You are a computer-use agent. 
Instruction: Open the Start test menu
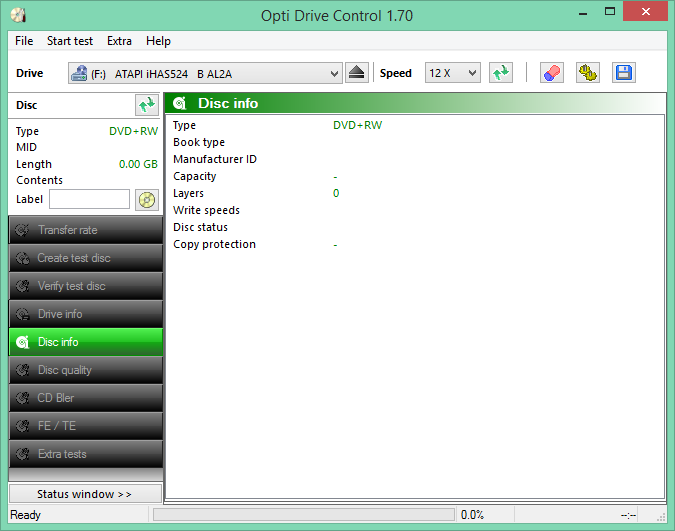pyautogui.click(x=70, y=41)
